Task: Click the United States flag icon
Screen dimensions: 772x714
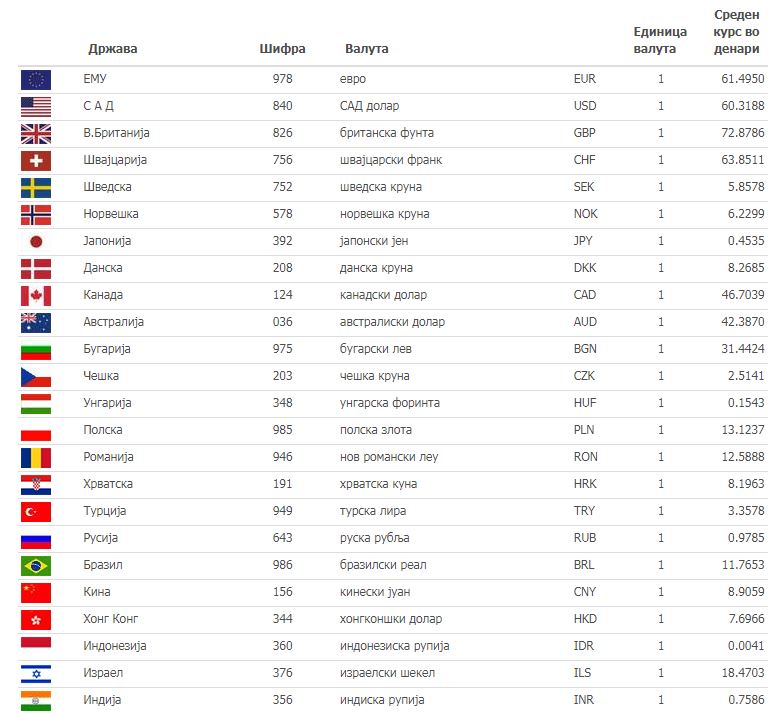Action: coord(35,106)
